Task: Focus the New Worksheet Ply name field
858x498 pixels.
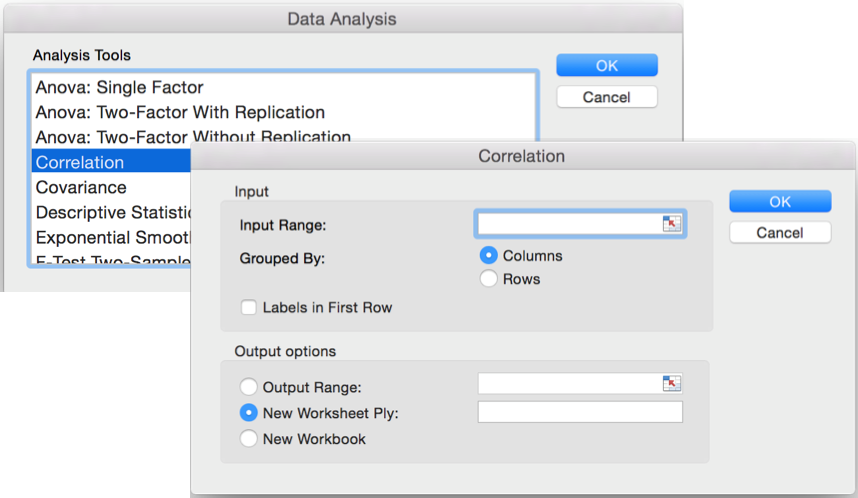Action: click(580, 412)
